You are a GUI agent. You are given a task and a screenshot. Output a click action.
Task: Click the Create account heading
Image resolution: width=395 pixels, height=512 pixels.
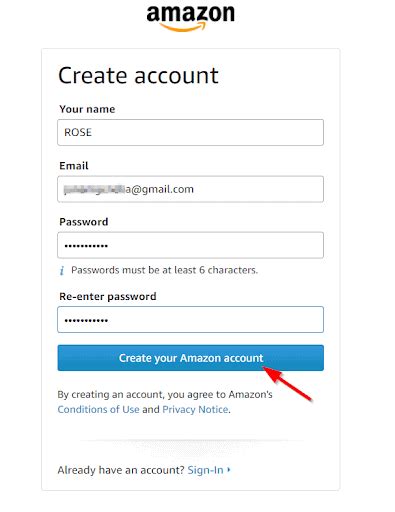(138, 75)
